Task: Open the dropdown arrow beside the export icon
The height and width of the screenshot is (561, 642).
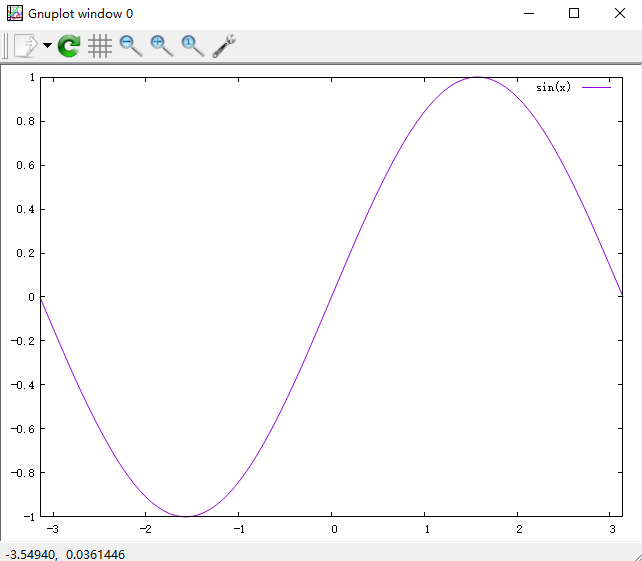Action: click(x=47, y=46)
